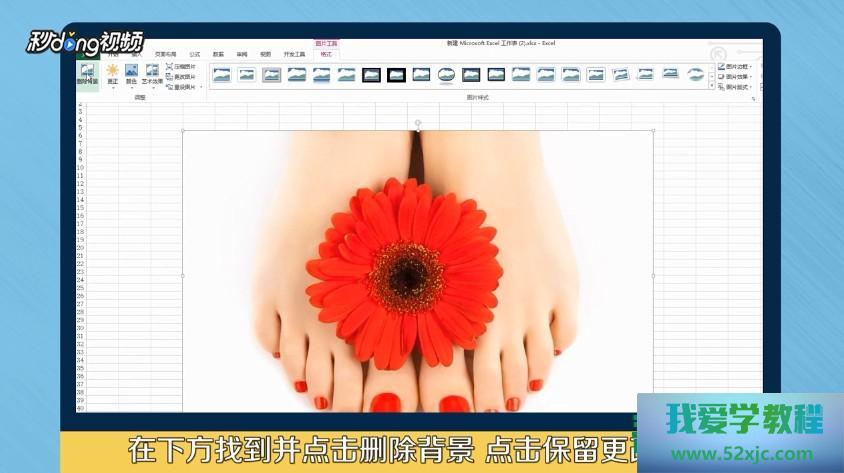Open Artistic Effects (艺术效果) gallery
Screen dimensions: 844x473
tap(151, 74)
